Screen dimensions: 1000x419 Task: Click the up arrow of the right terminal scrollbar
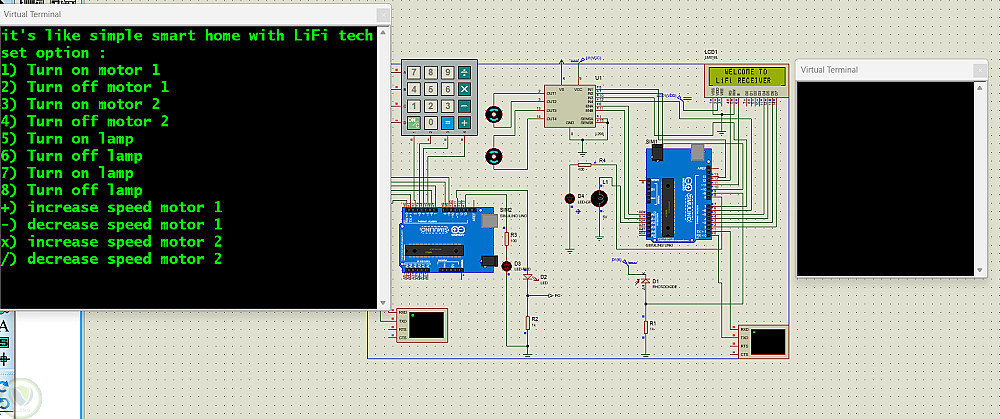point(981,88)
